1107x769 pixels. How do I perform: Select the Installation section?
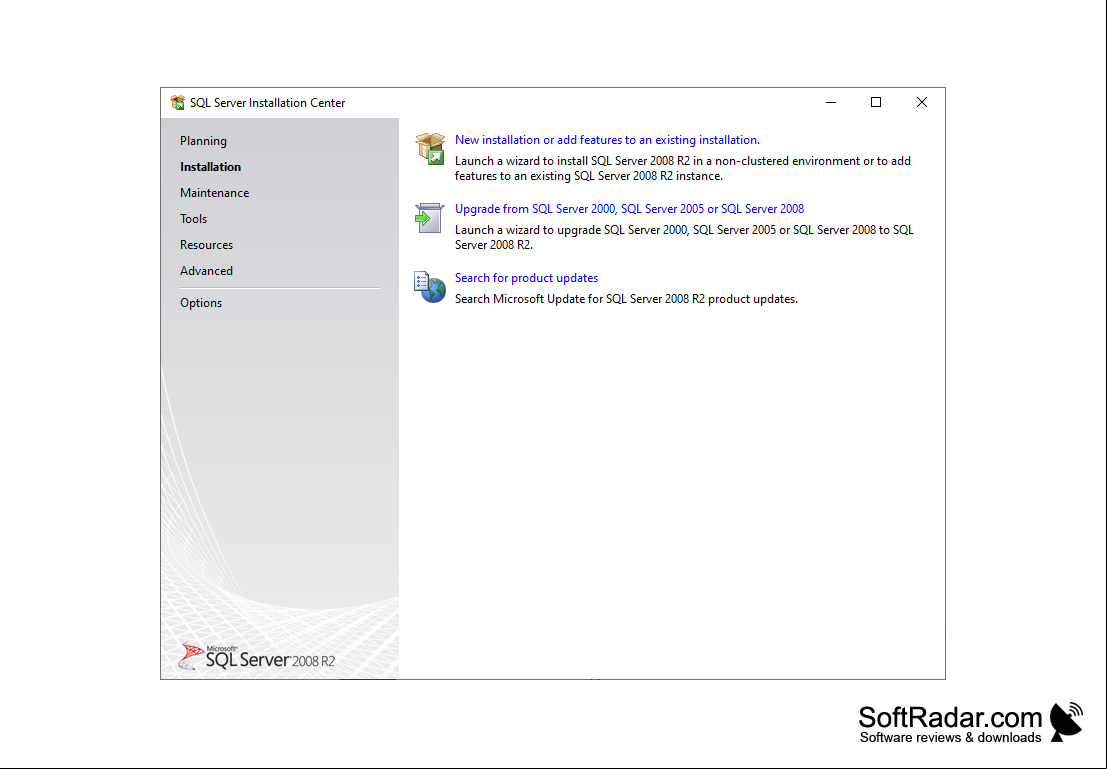[x=210, y=167]
